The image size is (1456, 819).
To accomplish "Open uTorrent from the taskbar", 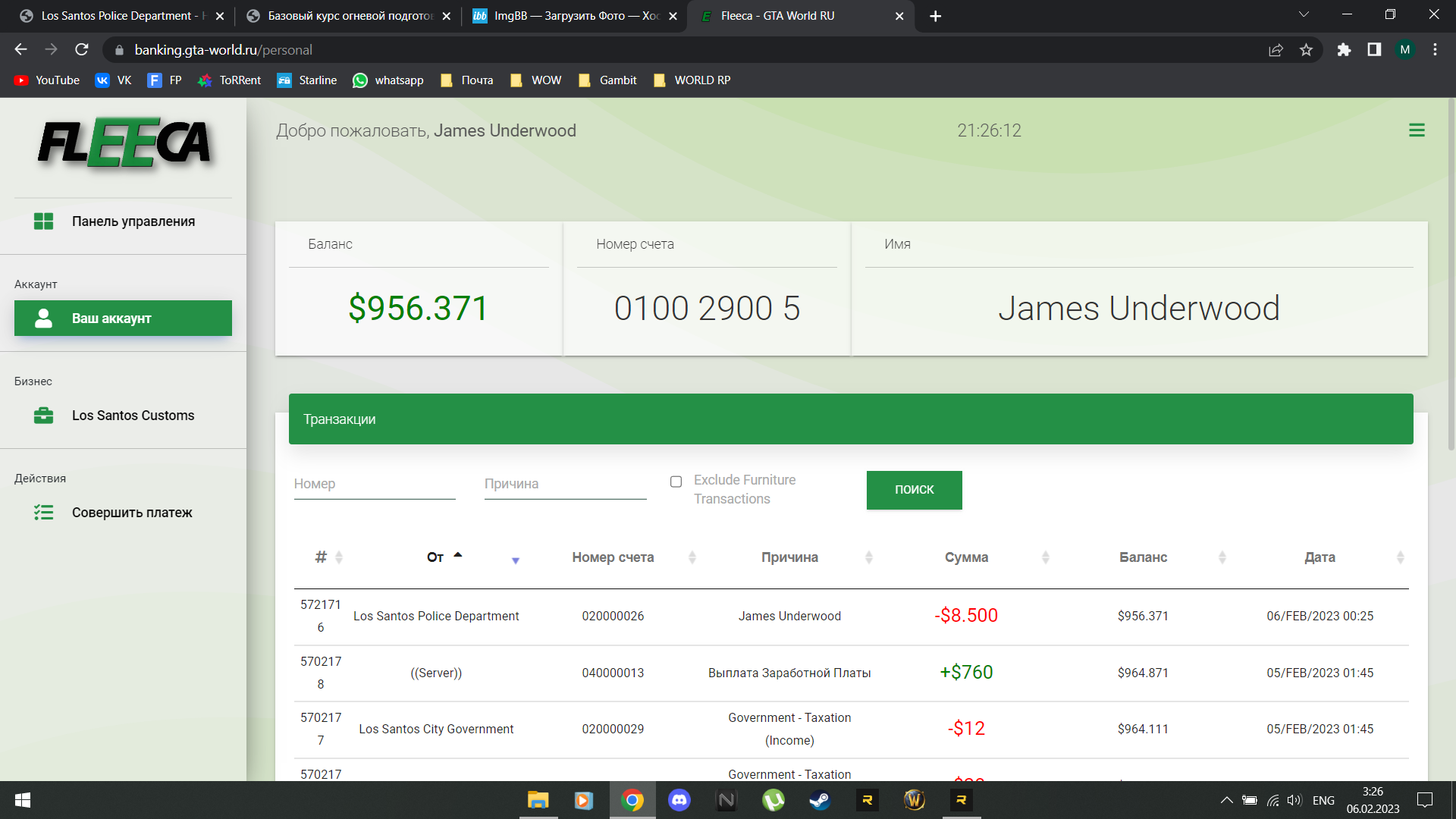I will click(773, 800).
